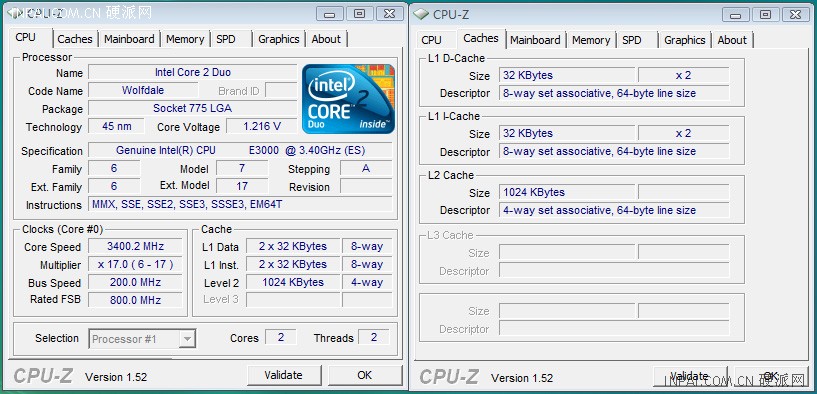
Task: Switch to CPU tab in right CPU-Z window
Action: tap(431, 40)
